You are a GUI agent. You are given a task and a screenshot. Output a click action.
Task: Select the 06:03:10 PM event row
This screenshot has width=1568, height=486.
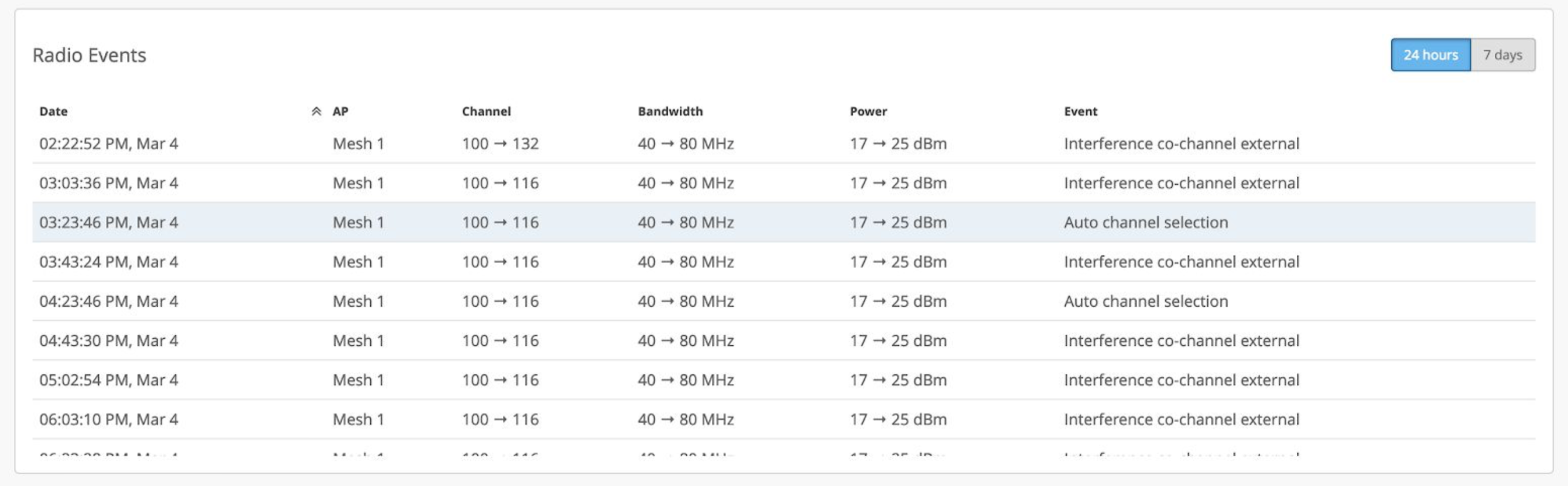pyautogui.click(x=108, y=420)
